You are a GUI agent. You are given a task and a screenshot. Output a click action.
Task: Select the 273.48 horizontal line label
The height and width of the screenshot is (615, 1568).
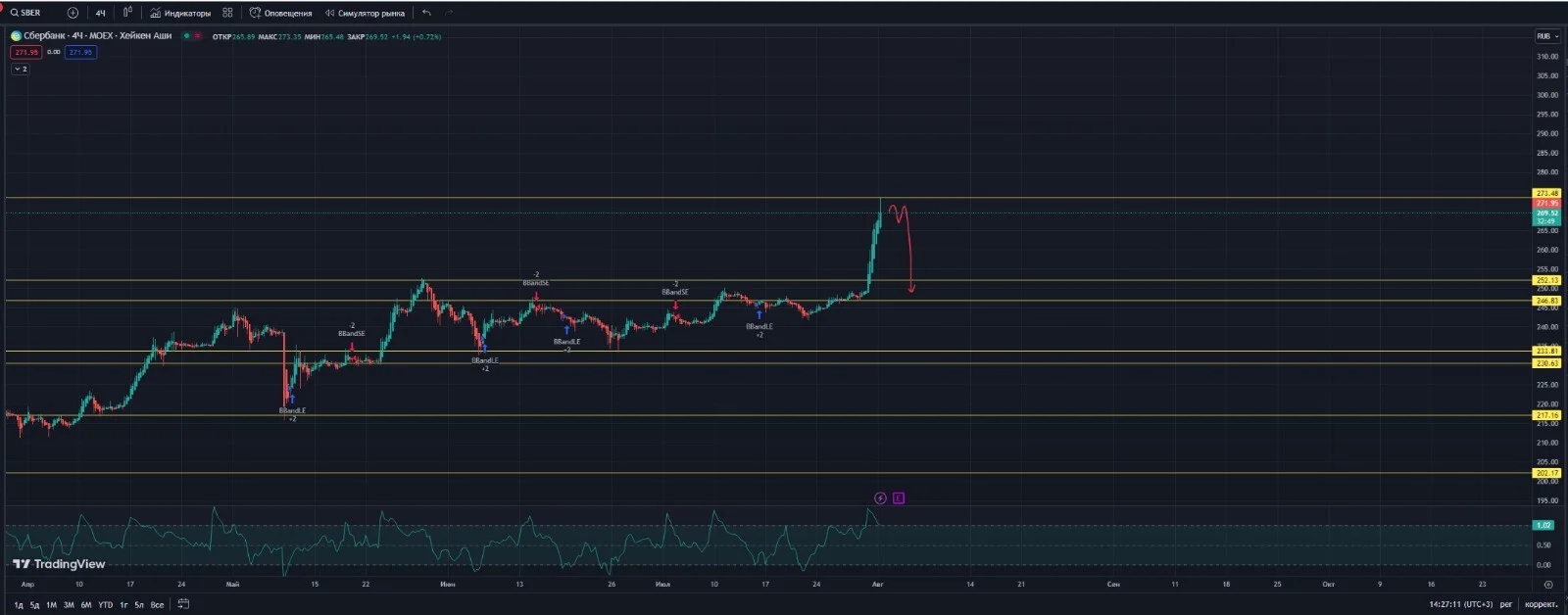tap(1547, 193)
